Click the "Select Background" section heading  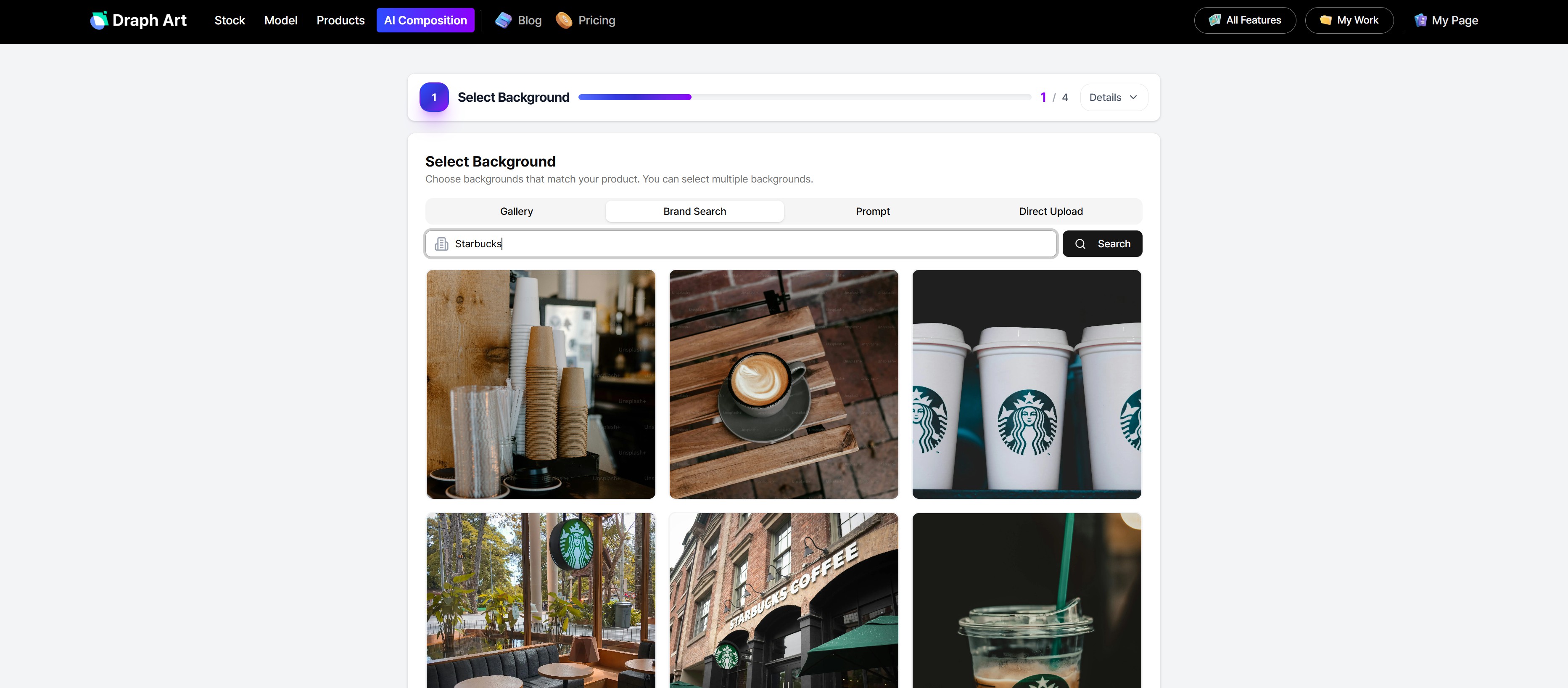490,161
